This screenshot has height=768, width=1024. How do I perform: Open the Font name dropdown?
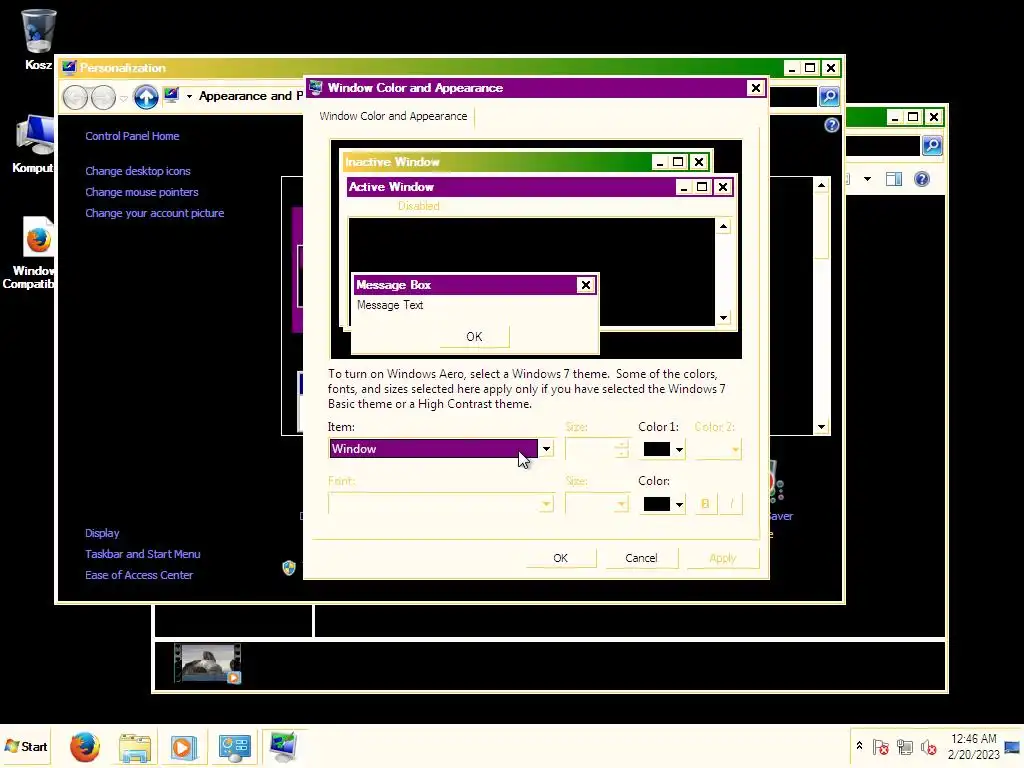tap(441, 504)
